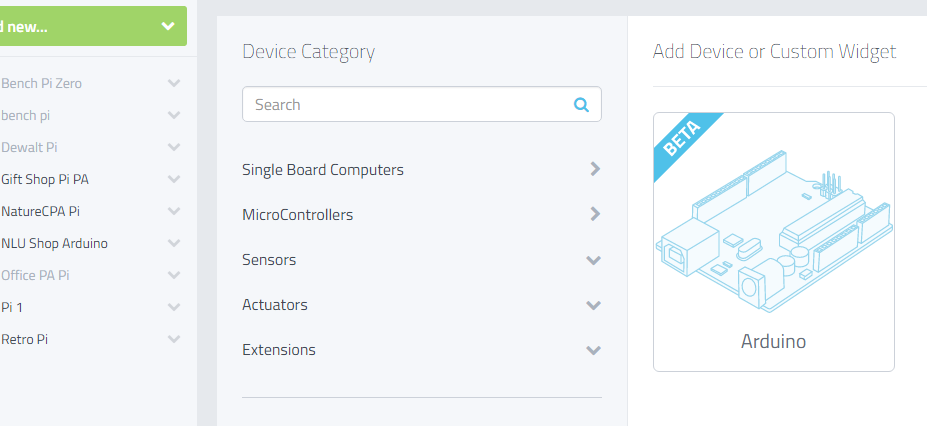Open NLU Shop Arduino chevron

pyautogui.click(x=174, y=243)
